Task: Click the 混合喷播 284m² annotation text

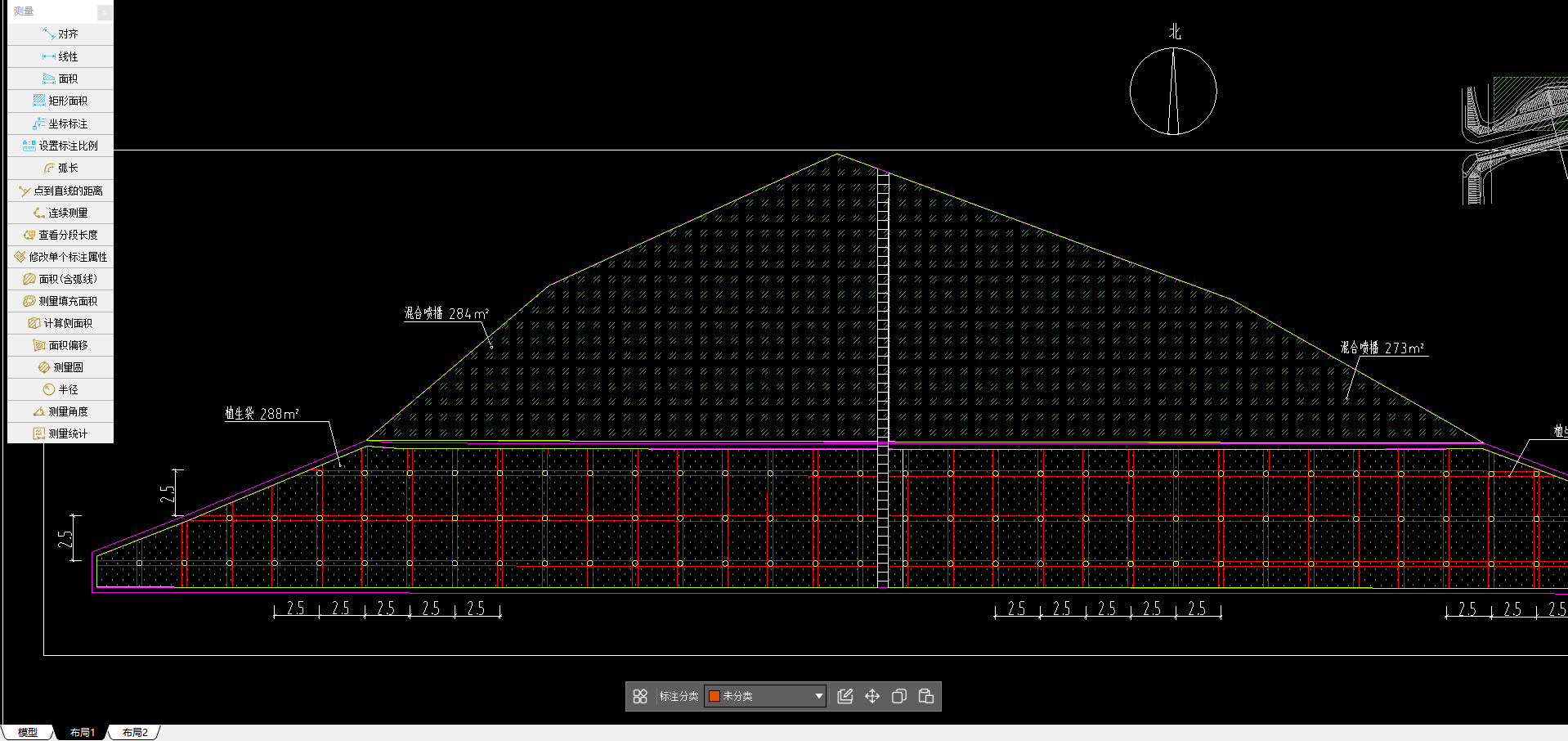Action: pyautogui.click(x=446, y=313)
